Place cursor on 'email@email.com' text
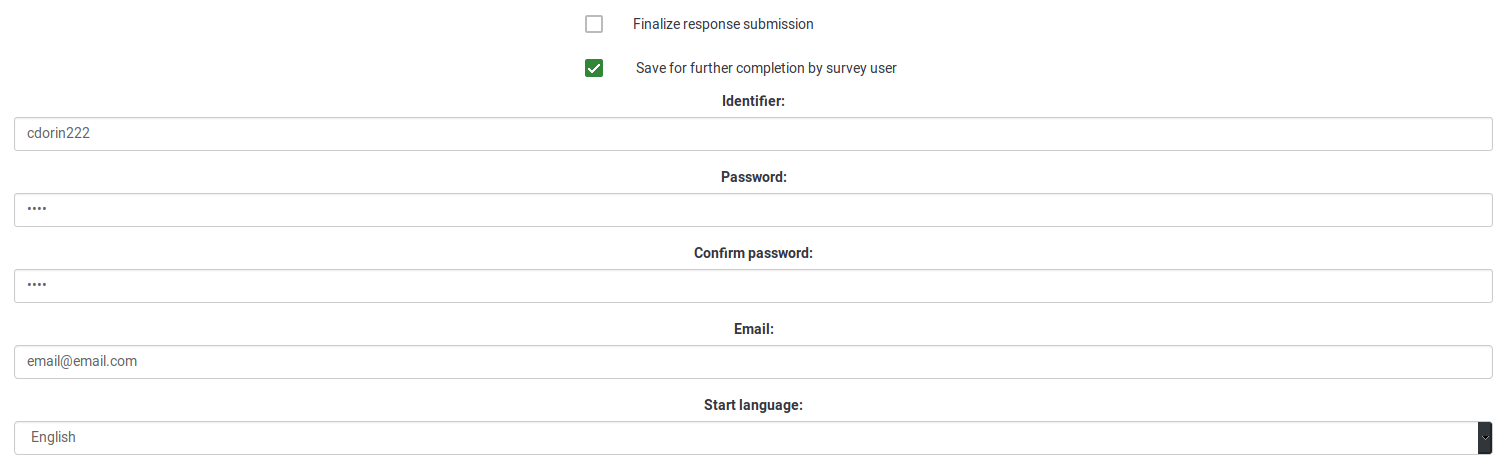This screenshot has width=1507, height=461. [x=82, y=361]
